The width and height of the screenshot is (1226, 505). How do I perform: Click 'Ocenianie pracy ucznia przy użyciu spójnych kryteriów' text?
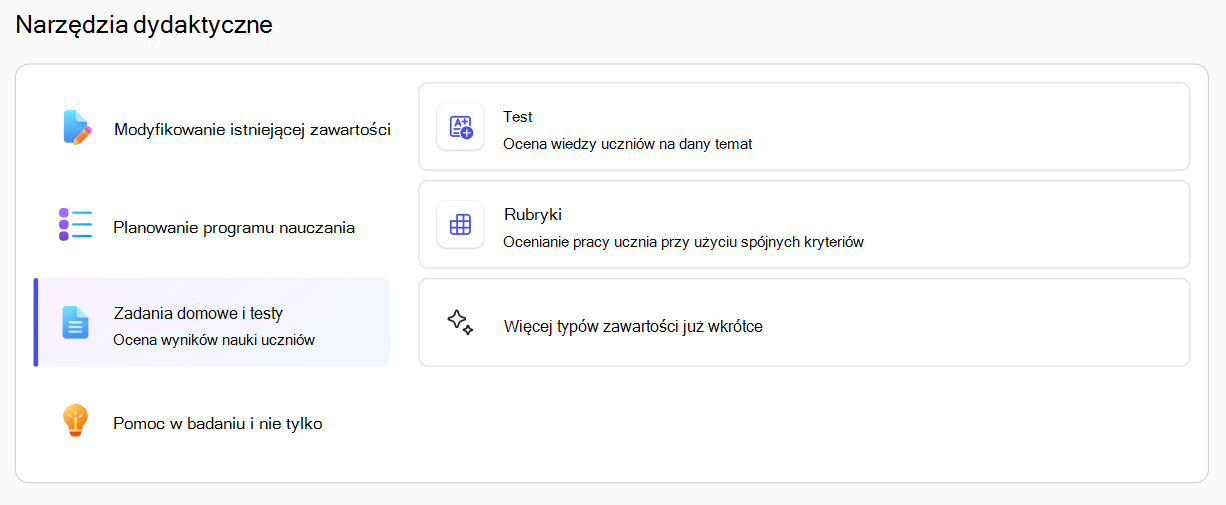tap(684, 242)
